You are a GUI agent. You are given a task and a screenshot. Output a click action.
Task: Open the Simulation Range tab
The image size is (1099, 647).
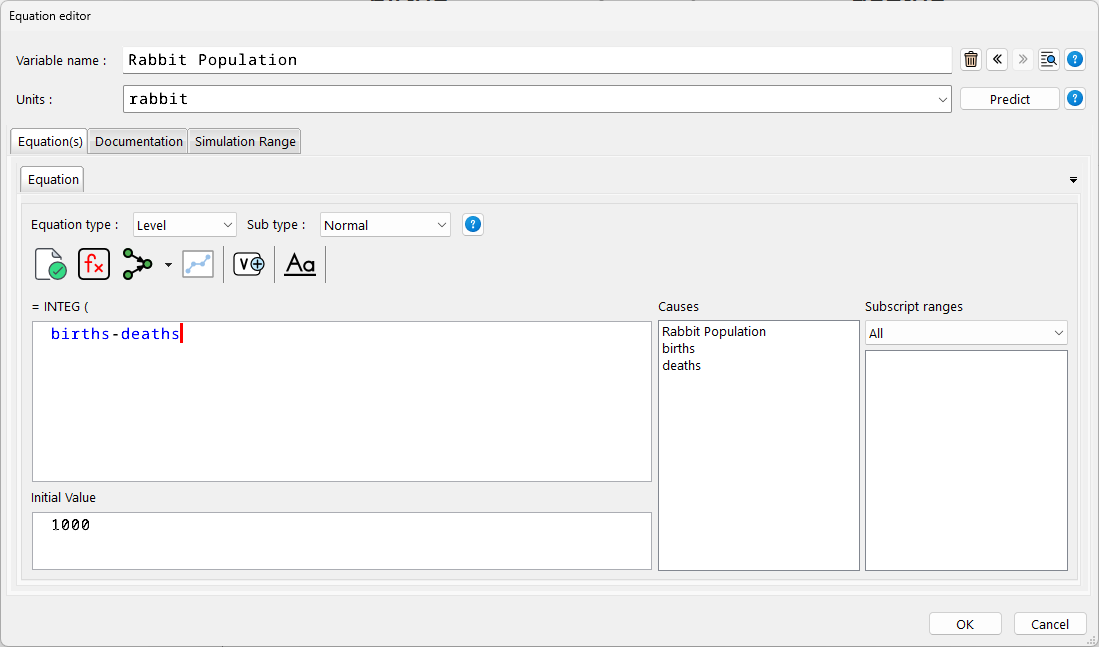tap(245, 142)
